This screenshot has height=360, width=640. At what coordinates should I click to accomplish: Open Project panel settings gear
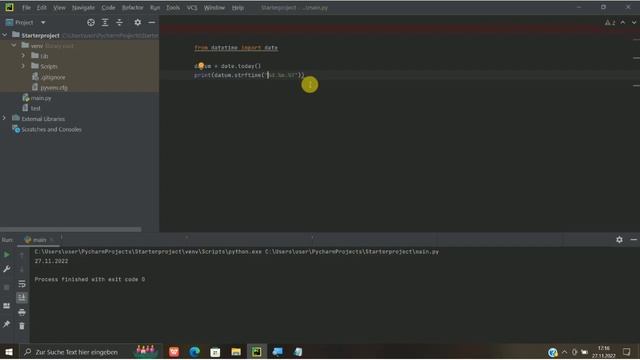pyautogui.click(x=138, y=22)
